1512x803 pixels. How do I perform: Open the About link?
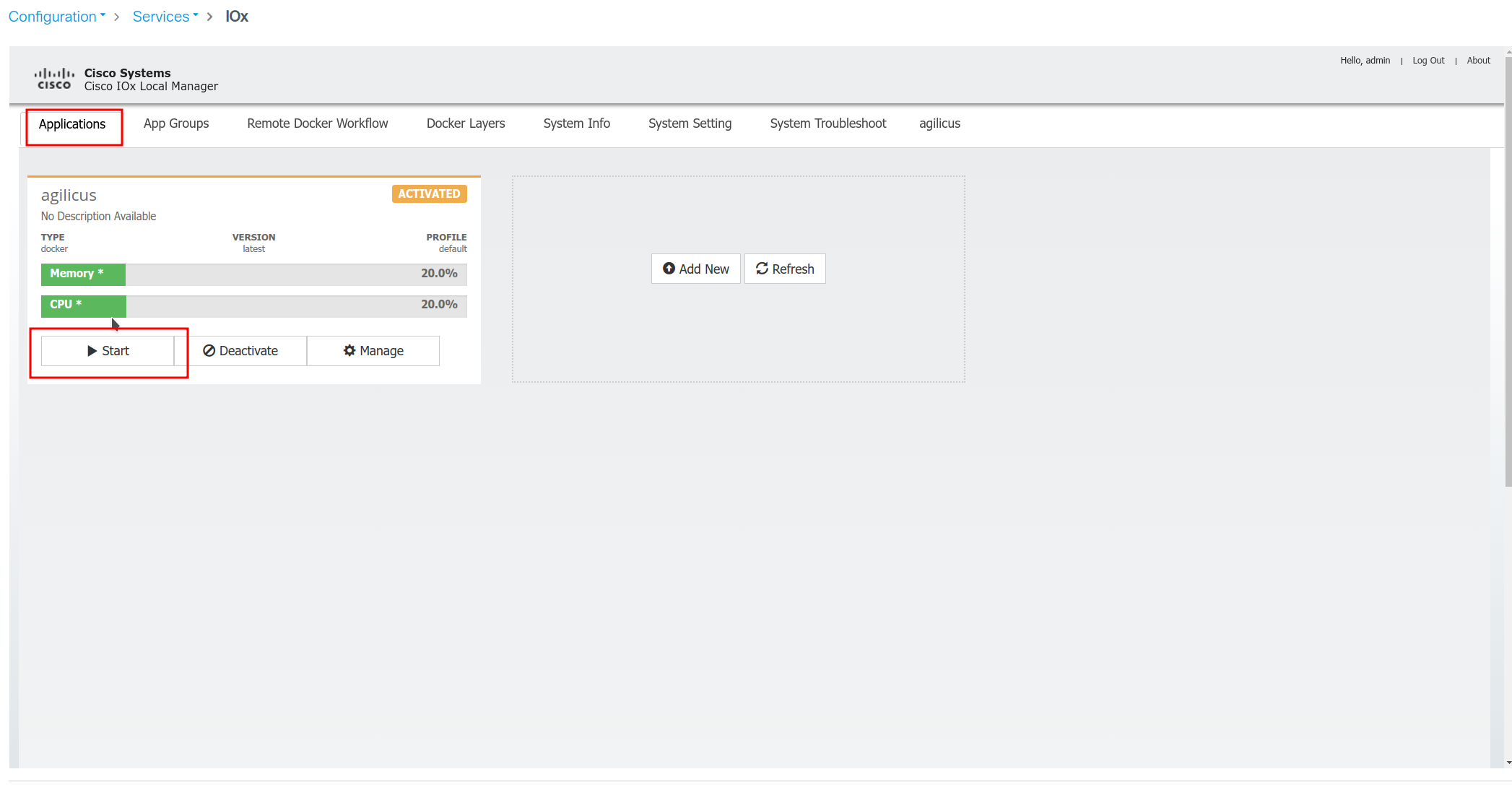[1478, 61]
